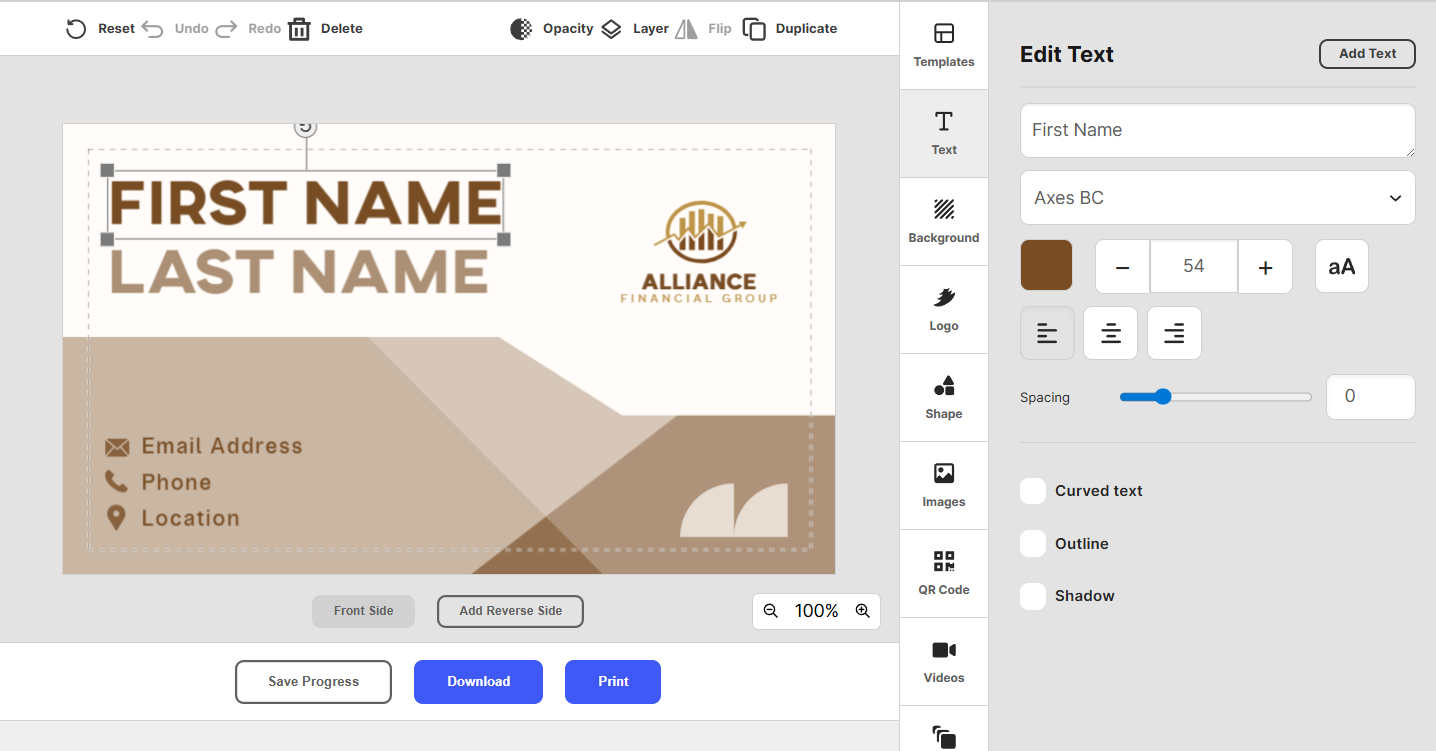Open the QR Code panel icon
The image size is (1436, 751).
[944, 561]
